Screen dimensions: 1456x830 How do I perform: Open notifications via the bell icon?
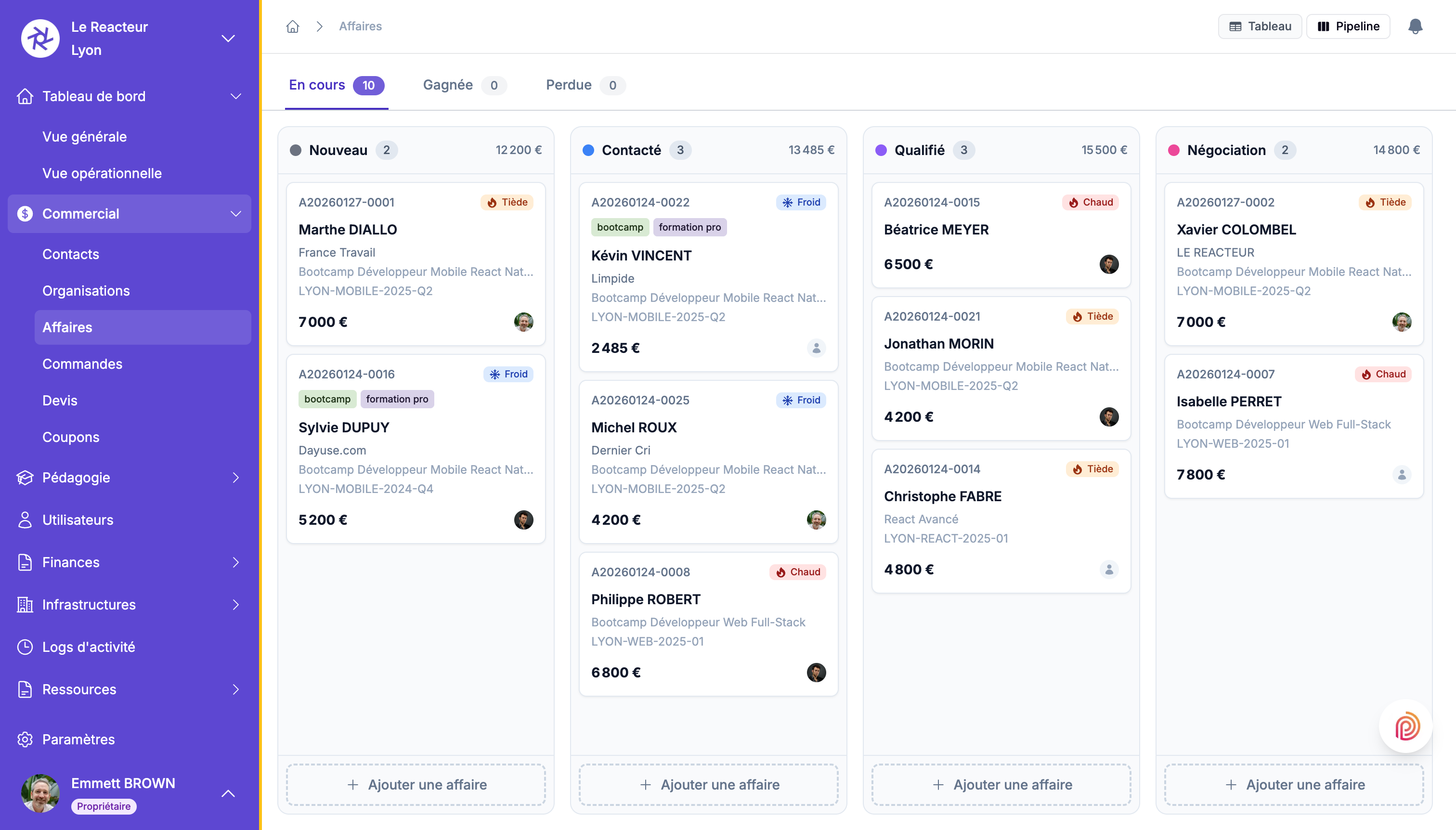tap(1415, 26)
